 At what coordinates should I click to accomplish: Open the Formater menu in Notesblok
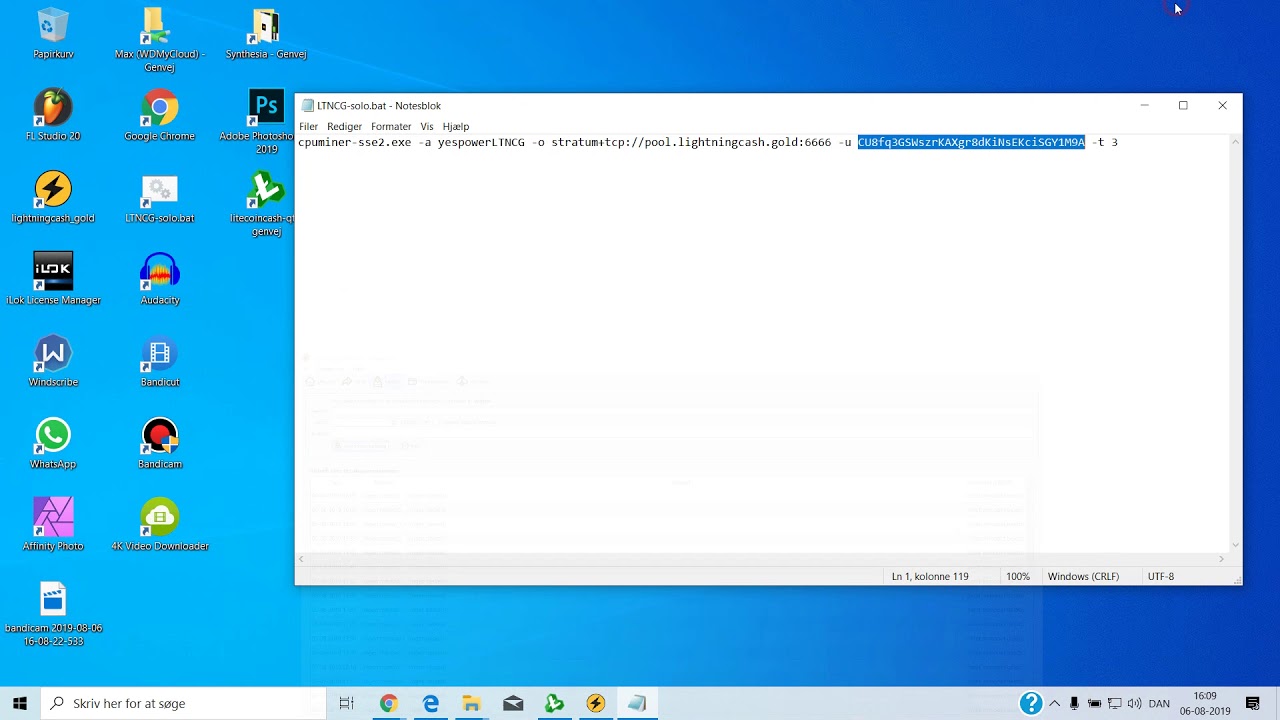click(391, 126)
